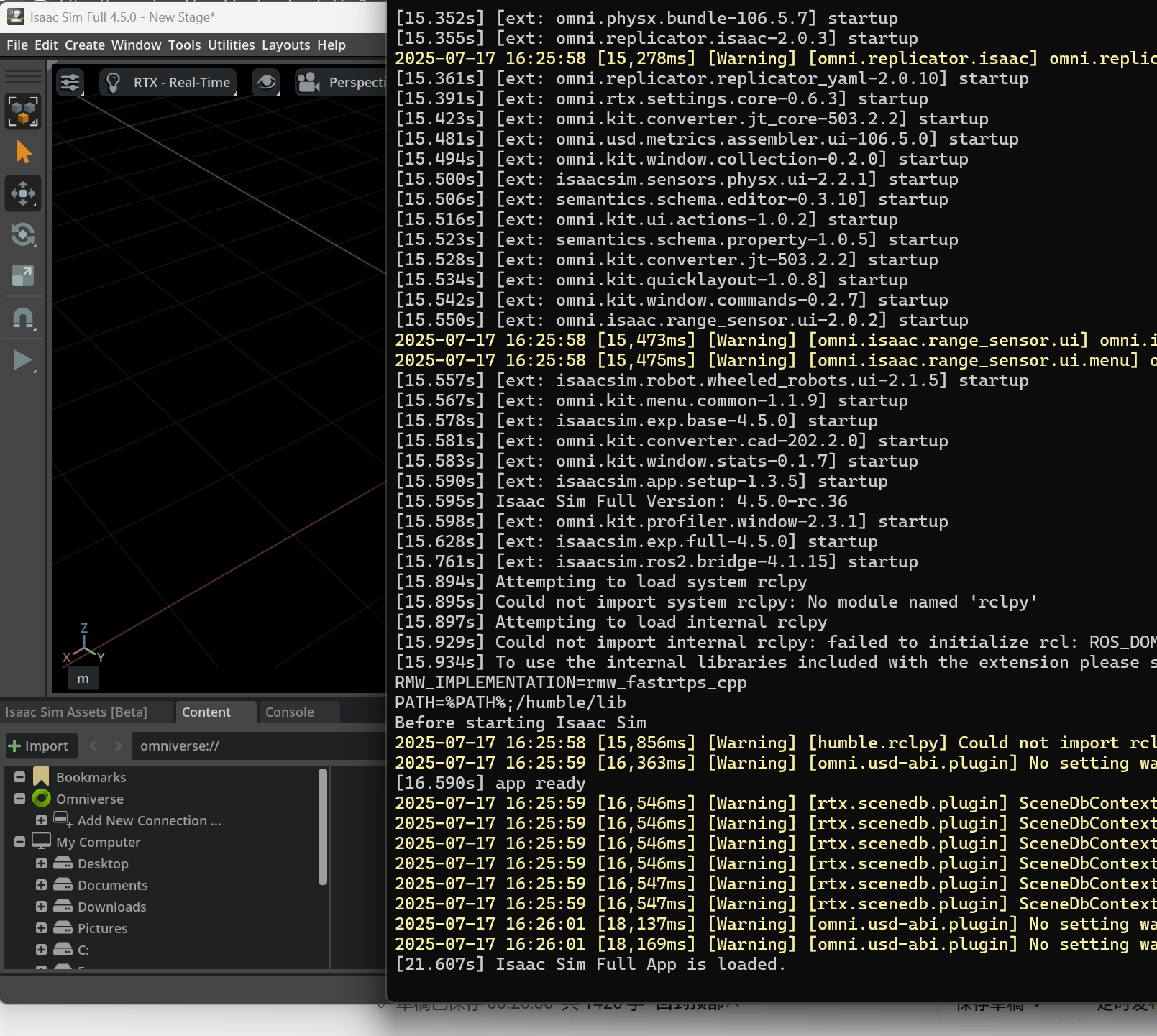Screen dimensions: 1157x1036
Task: Select the Bookmarks bookmark icon
Action: point(41,776)
